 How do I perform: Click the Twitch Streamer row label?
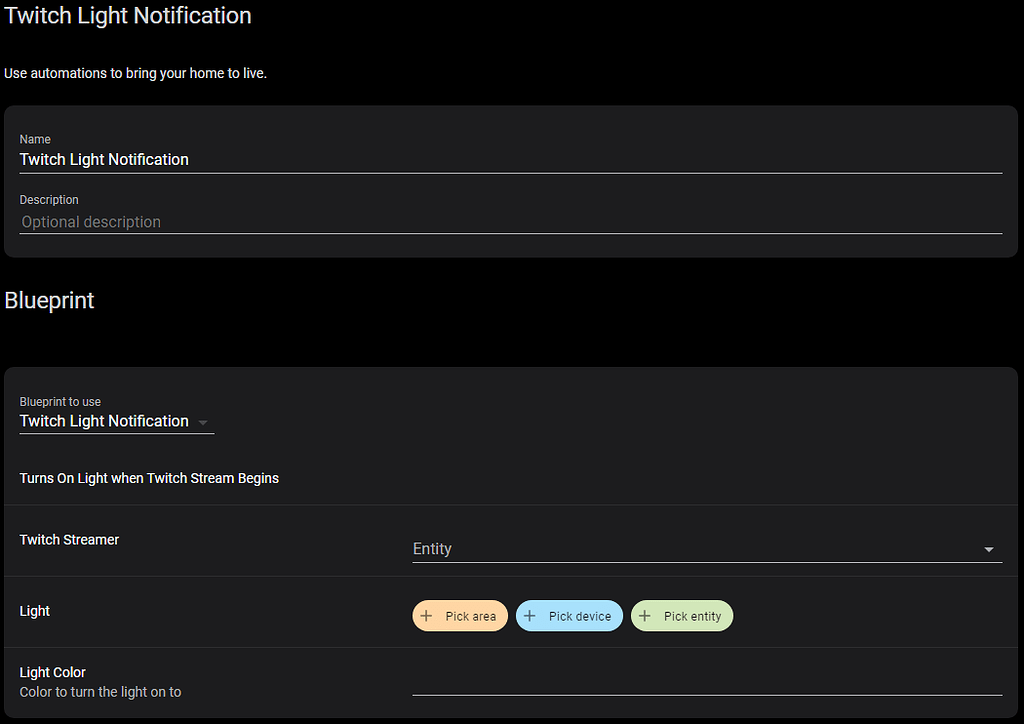69,540
